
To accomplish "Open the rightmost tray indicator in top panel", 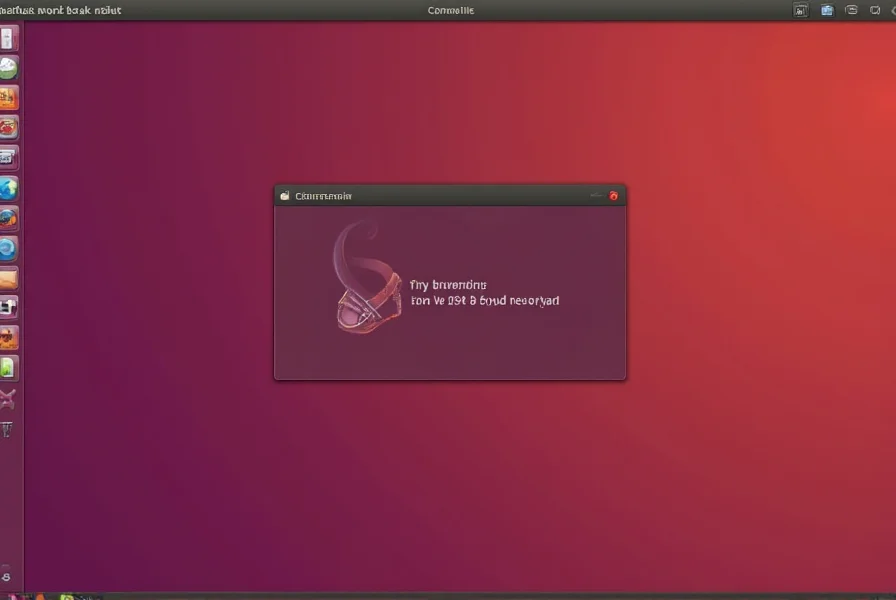I will [x=877, y=10].
